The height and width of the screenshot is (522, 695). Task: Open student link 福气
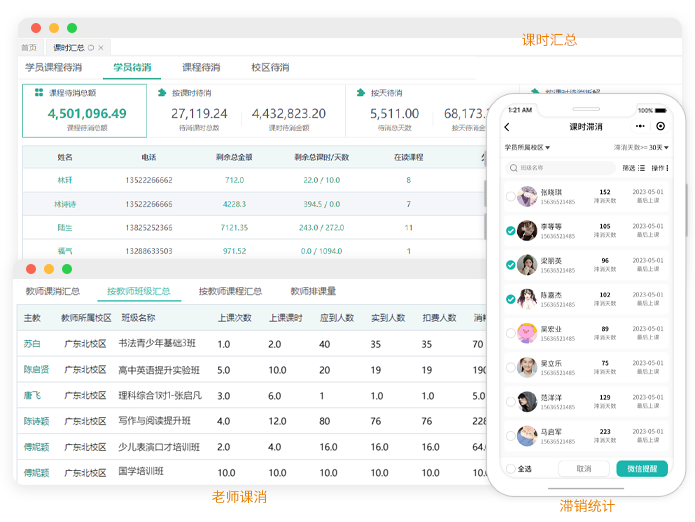(65, 251)
